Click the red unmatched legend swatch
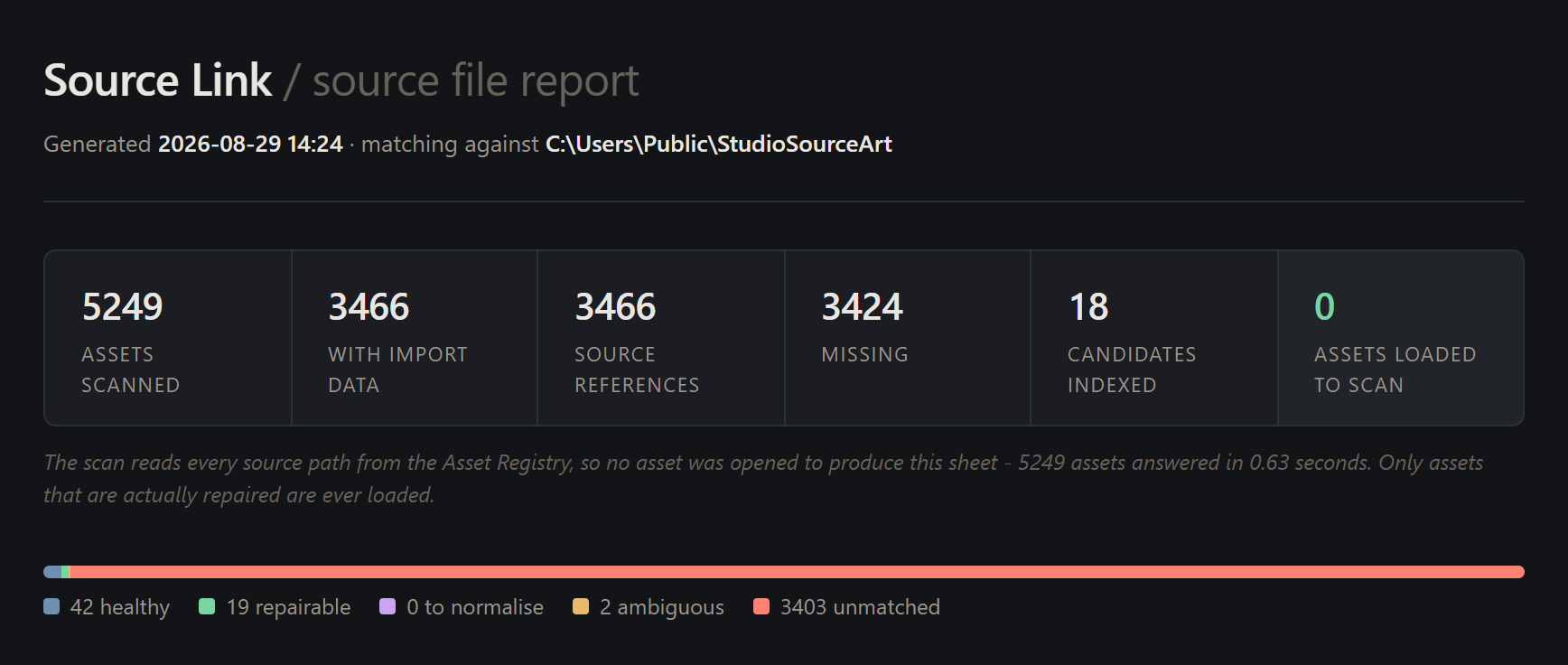The width and height of the screenshot is (1568, 665). [x=761, y=606]
